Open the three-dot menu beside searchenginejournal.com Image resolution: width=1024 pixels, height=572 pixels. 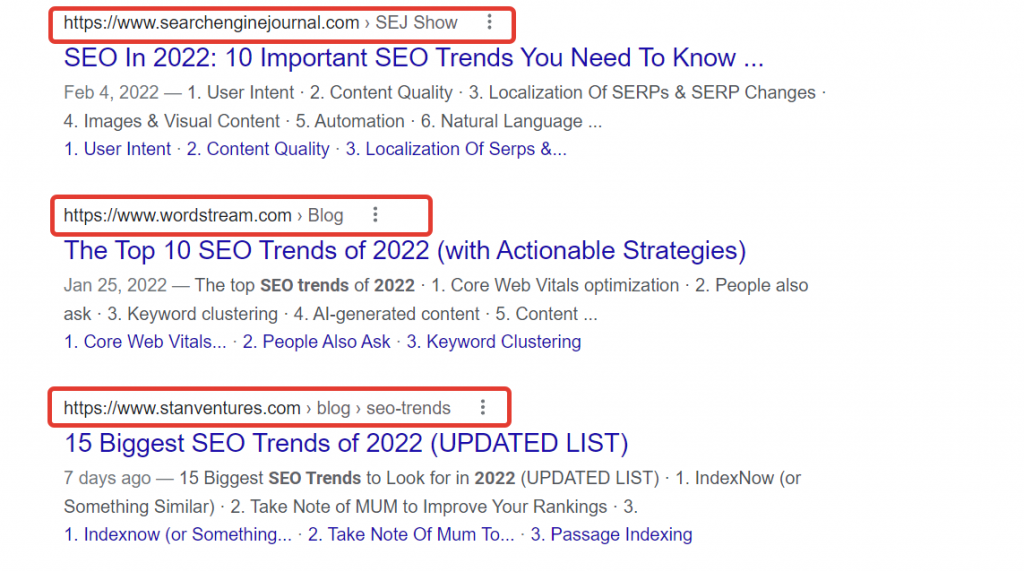(x=488, y=22)
